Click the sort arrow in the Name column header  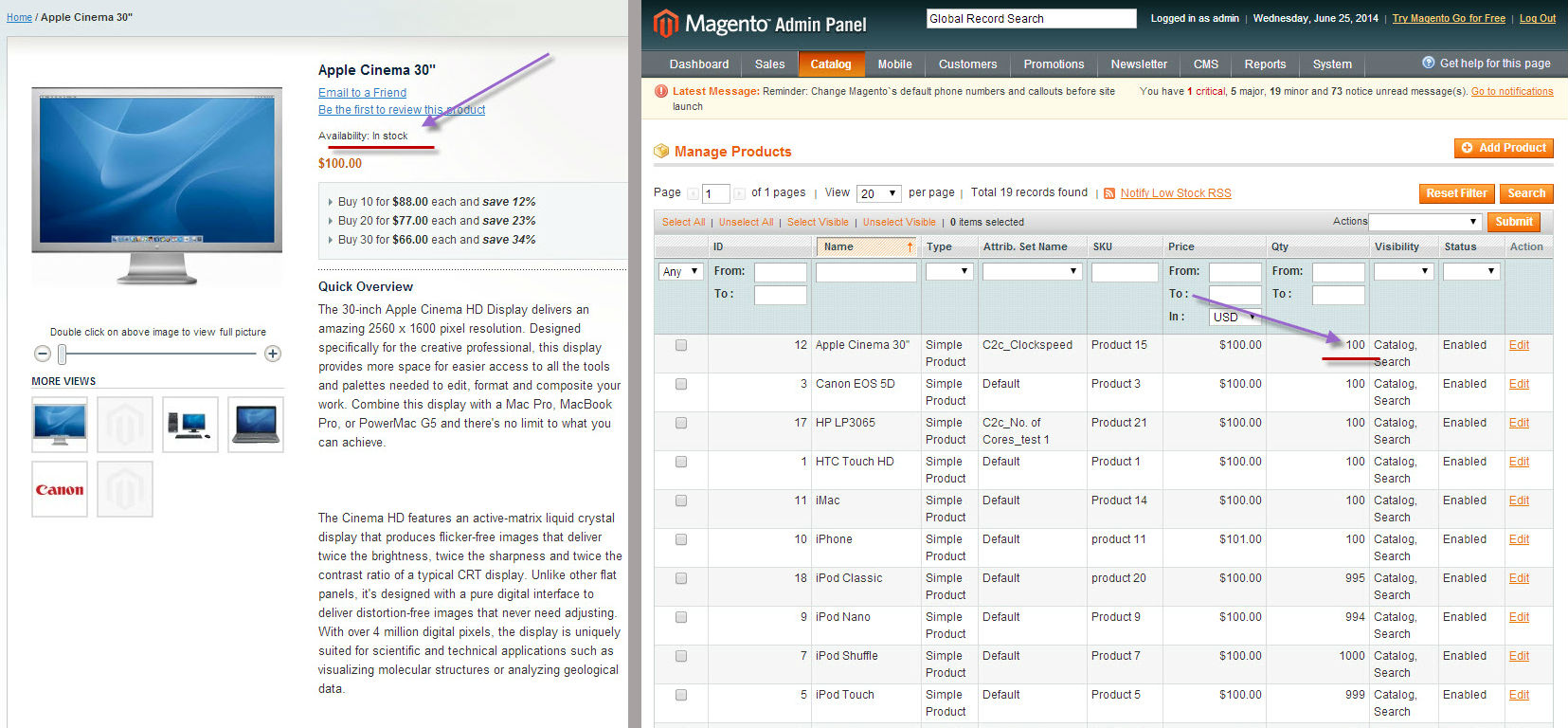click(910, 246)
